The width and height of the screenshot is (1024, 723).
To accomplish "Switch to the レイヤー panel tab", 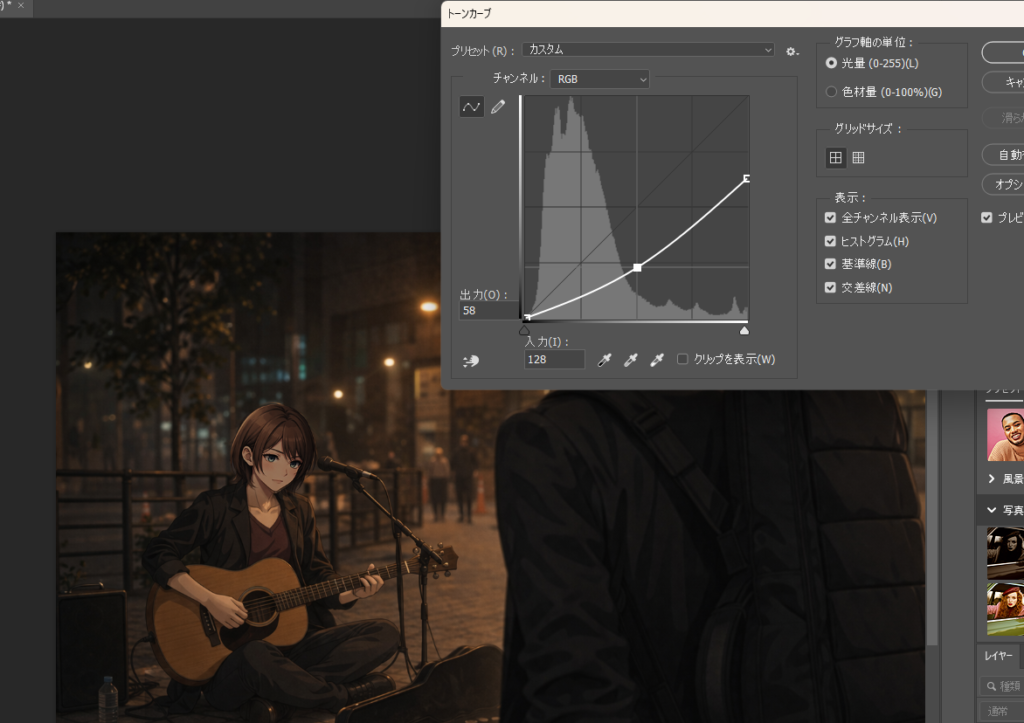I will click(1000, 656).
